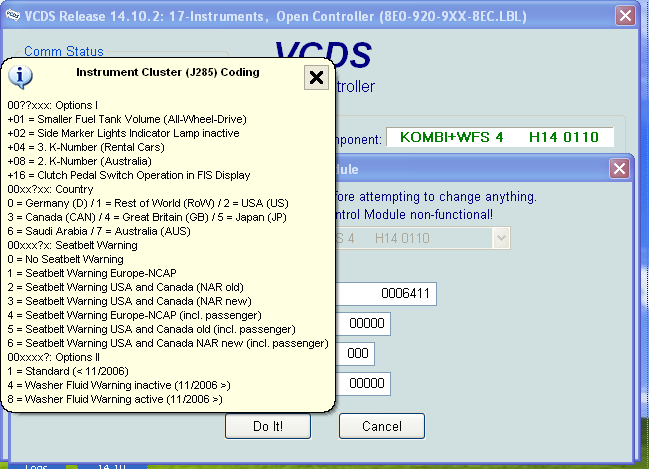The height and width of the screenshot is (469, 649).
Task: Click 'Germany (D) / Rest of World' line
Action: (x=148, y=203)
